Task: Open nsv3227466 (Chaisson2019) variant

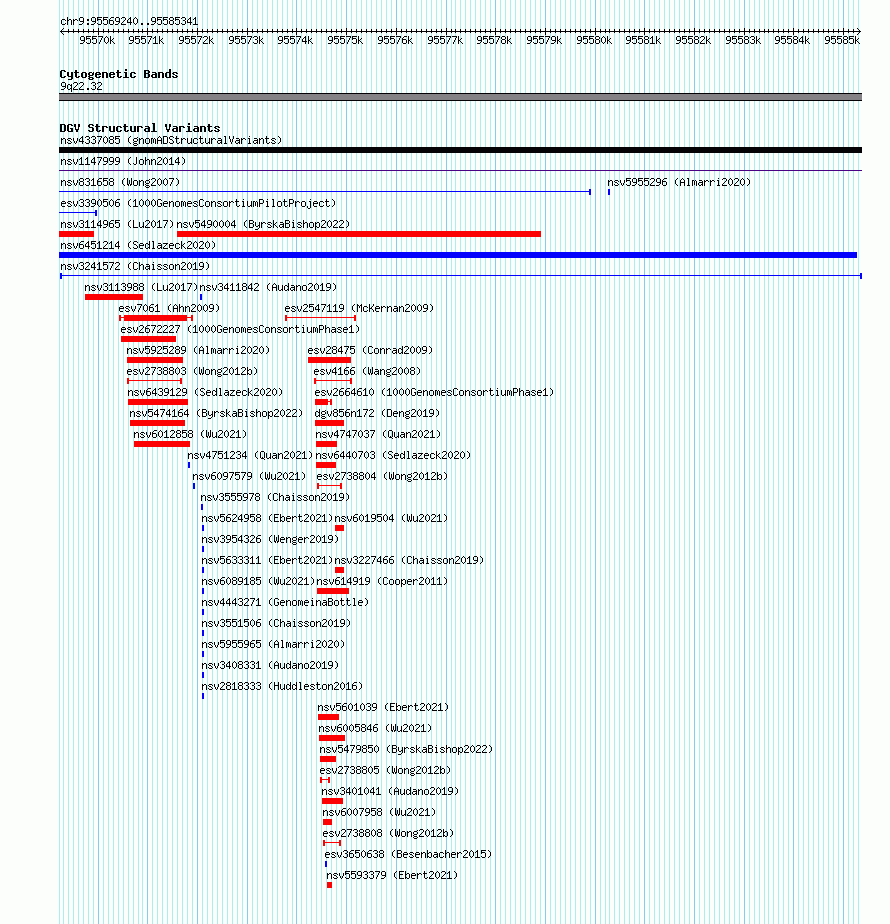Action: coord(409,560)
